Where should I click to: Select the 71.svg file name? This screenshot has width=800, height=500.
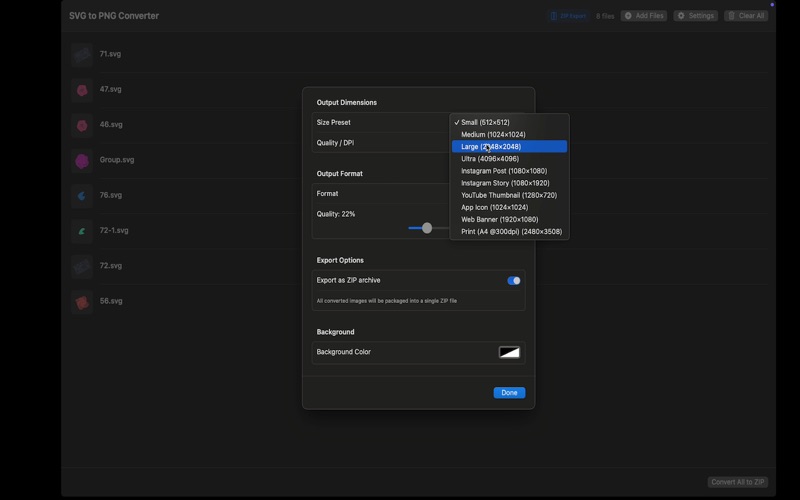[x=110, y=54]
